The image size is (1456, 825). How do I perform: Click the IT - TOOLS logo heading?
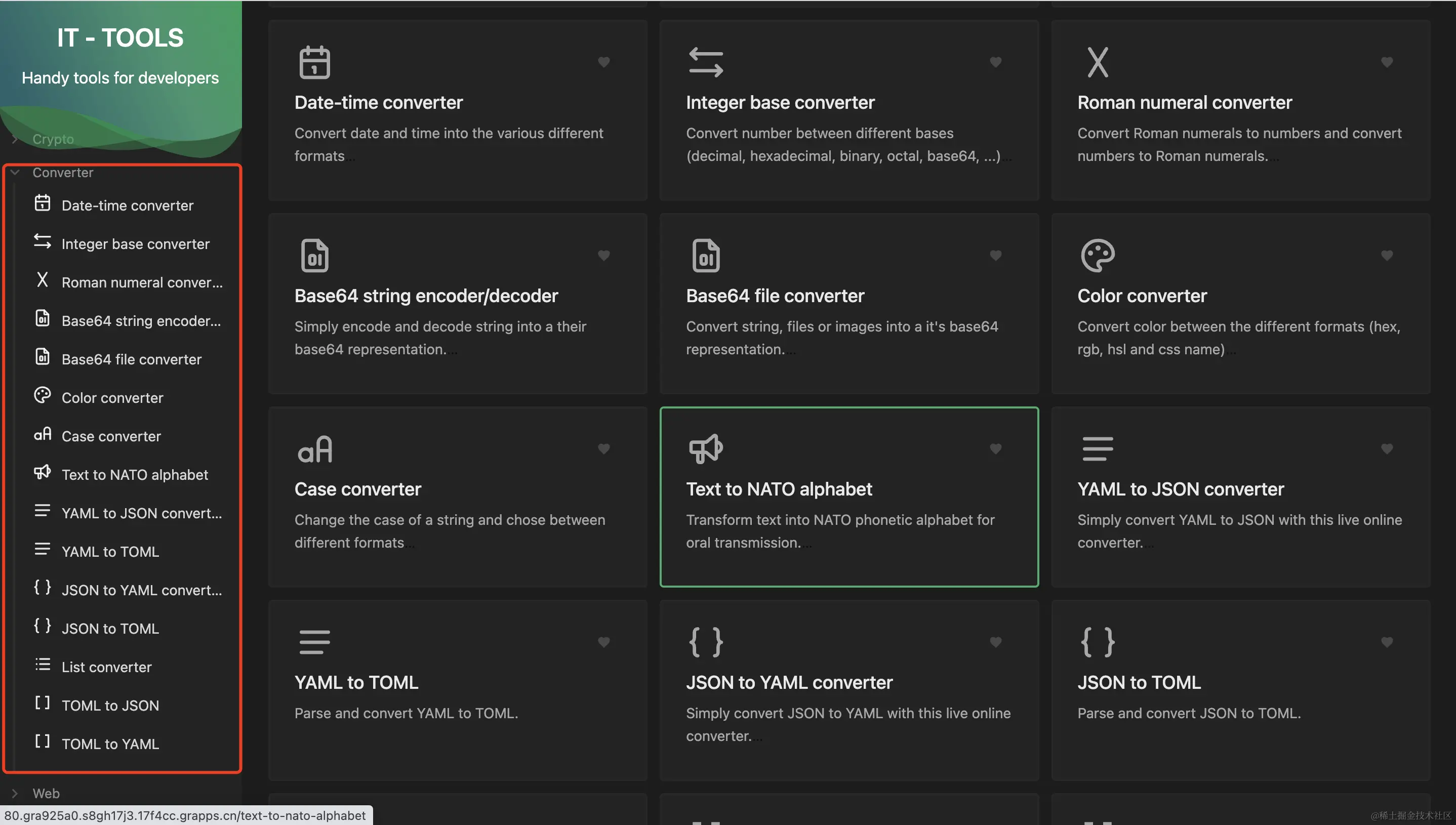pos(120,37)
